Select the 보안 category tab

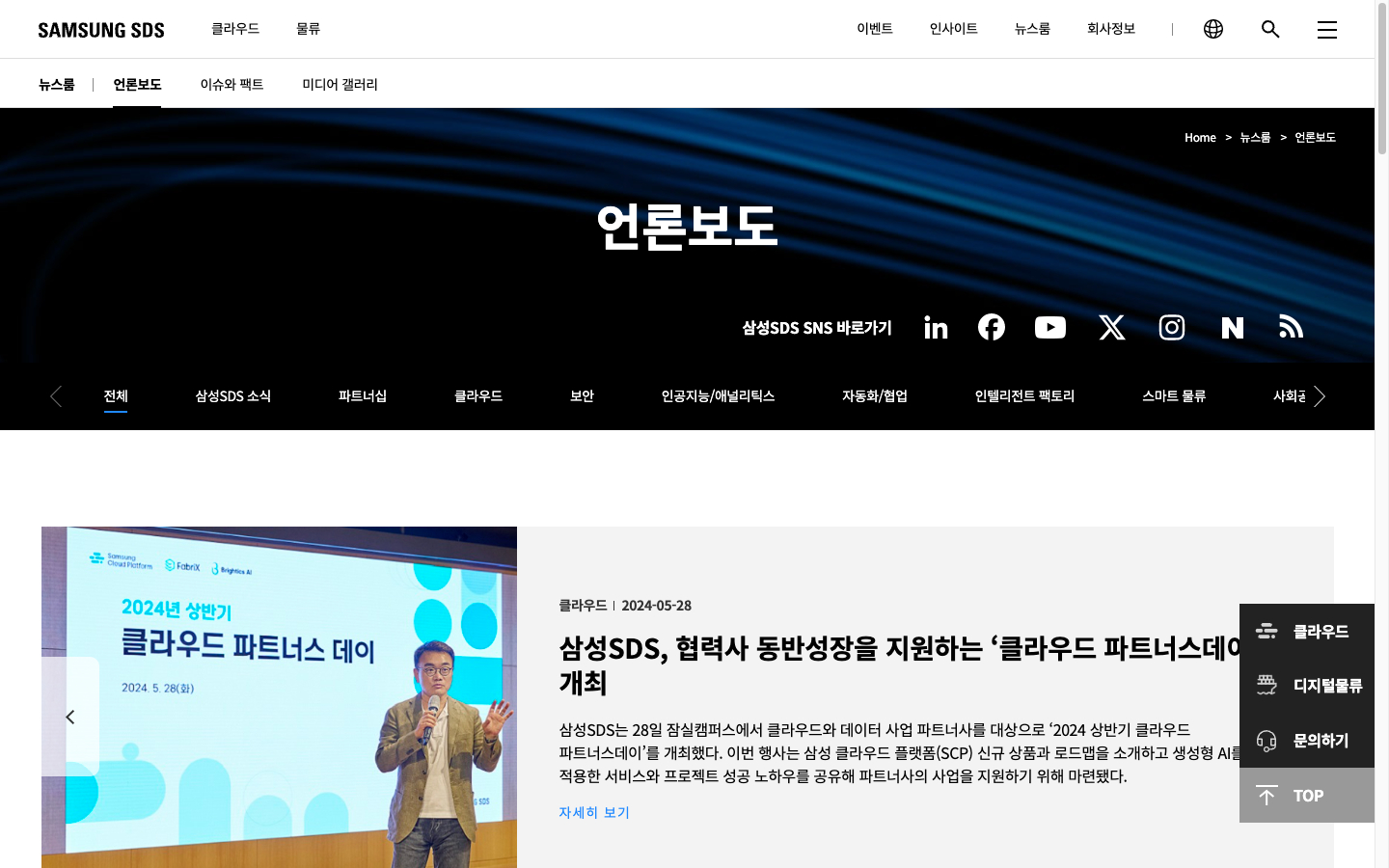[582, 396]
